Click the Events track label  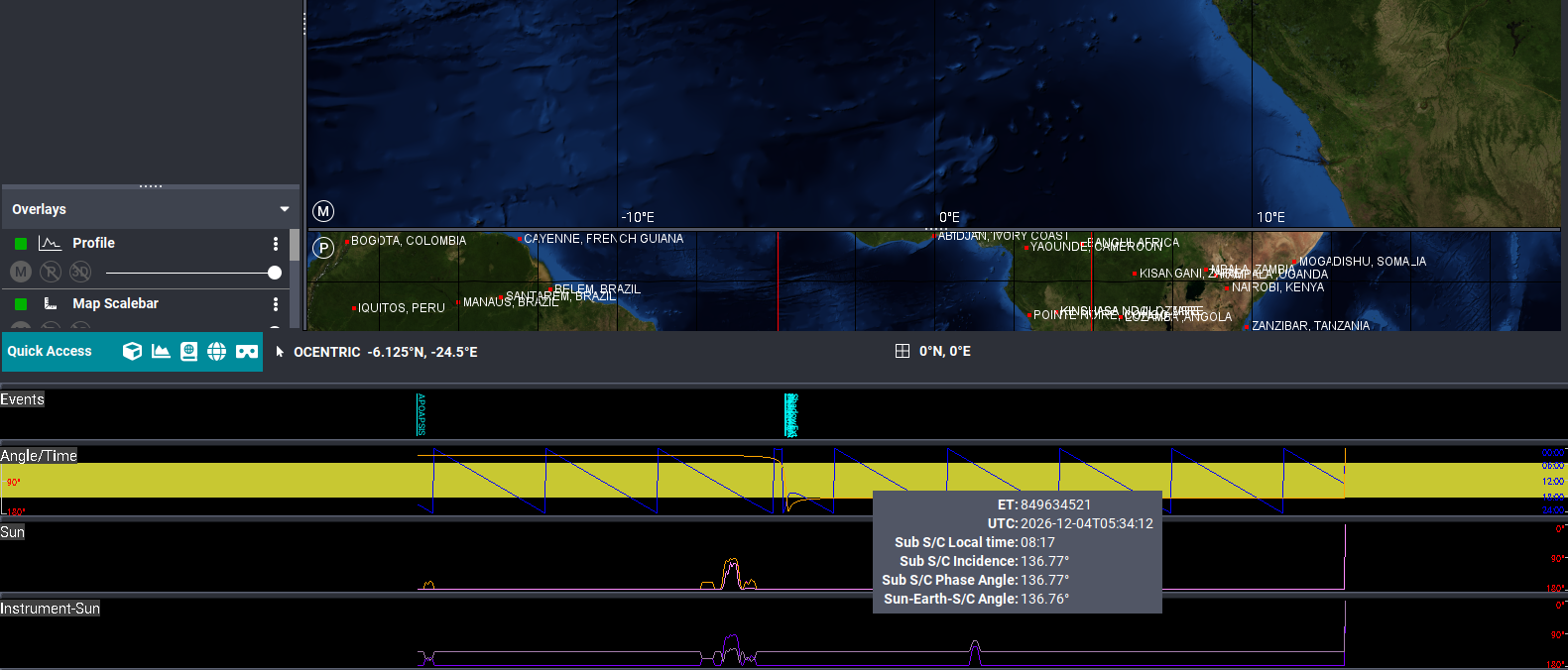(x=22, y=399)
